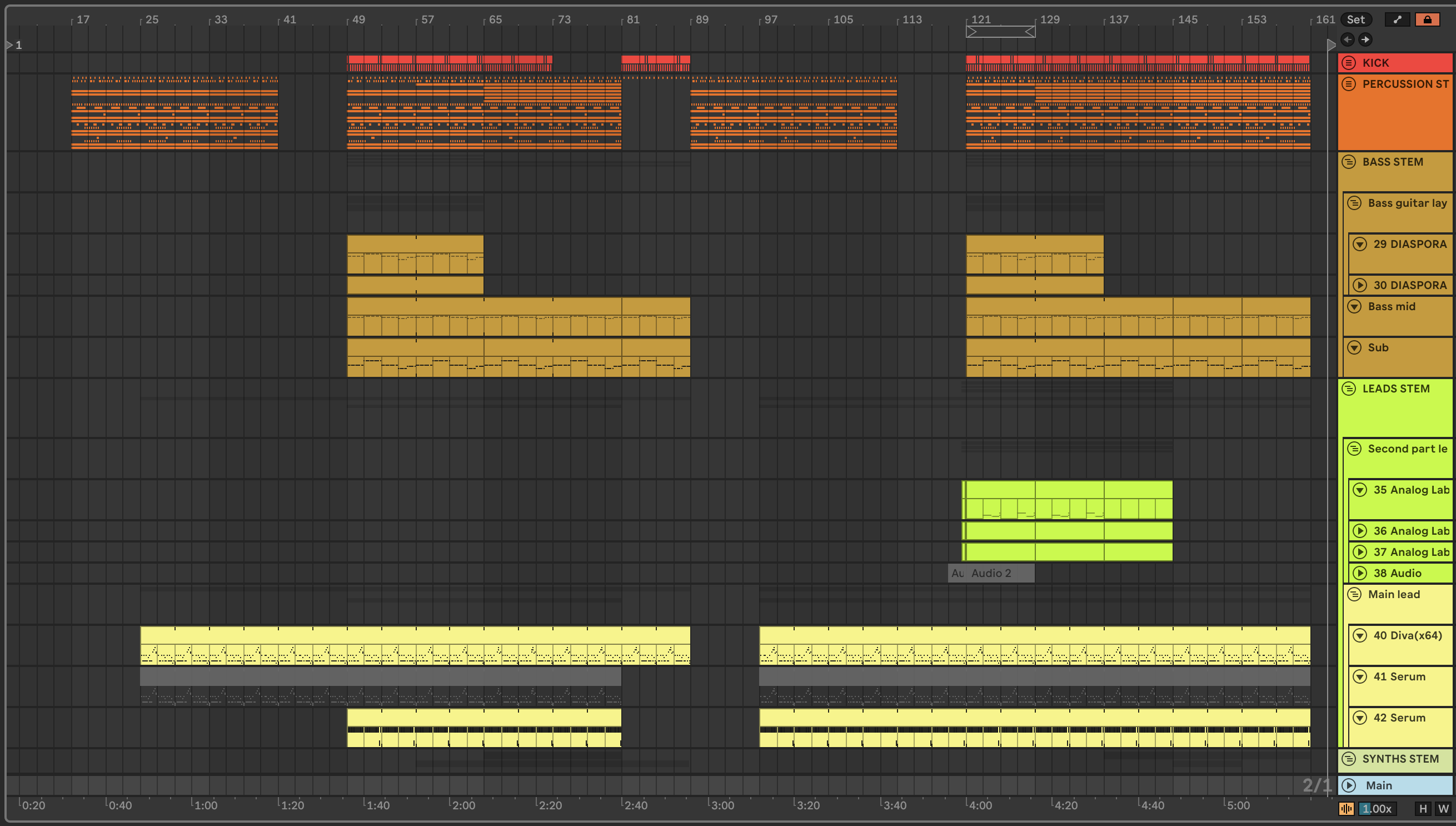Collapse the Bass guitar lay group
The height and width of the screenshot is (826, 1456).
coord(1354,203)
